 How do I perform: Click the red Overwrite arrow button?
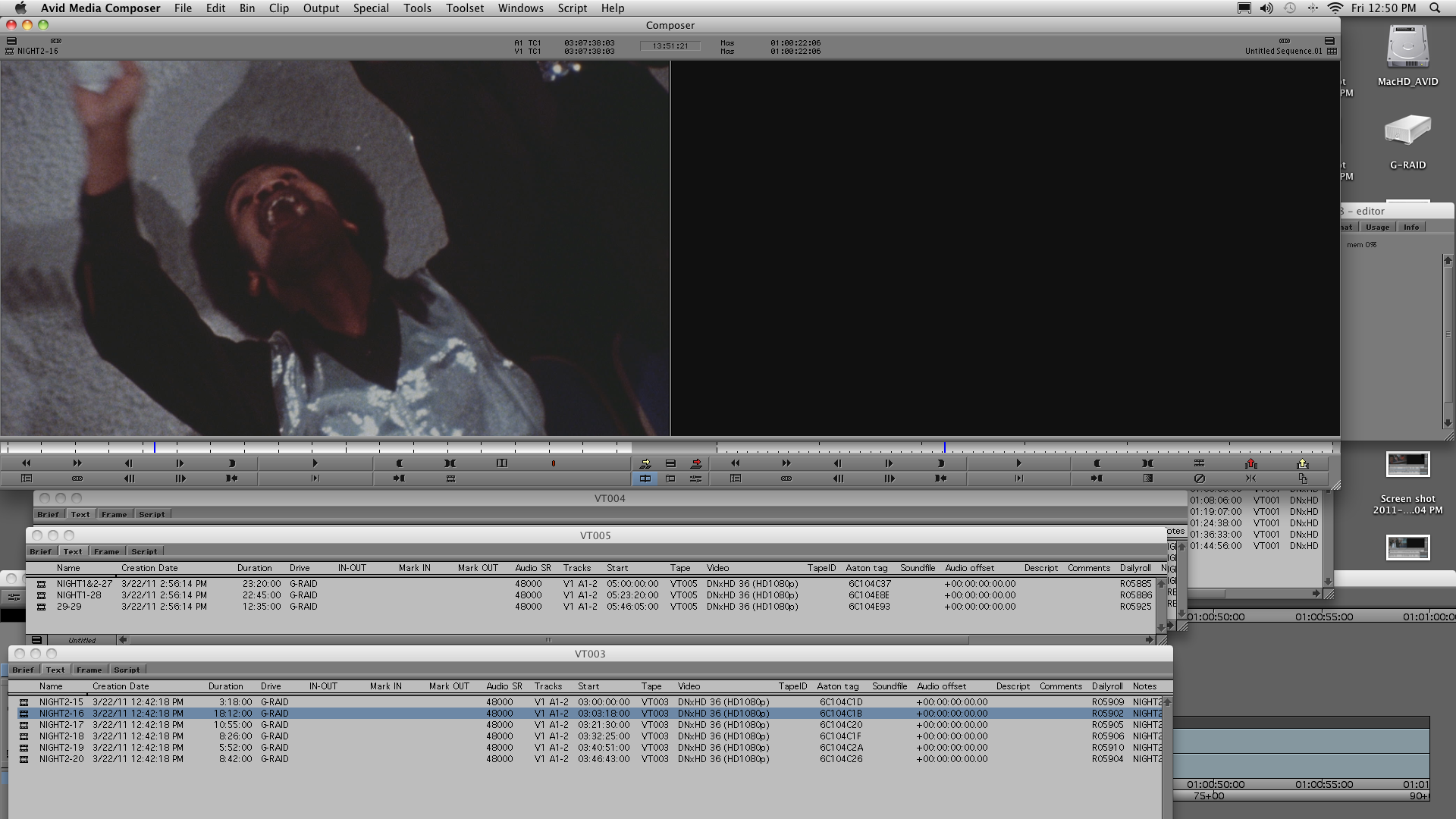[696, 463]
